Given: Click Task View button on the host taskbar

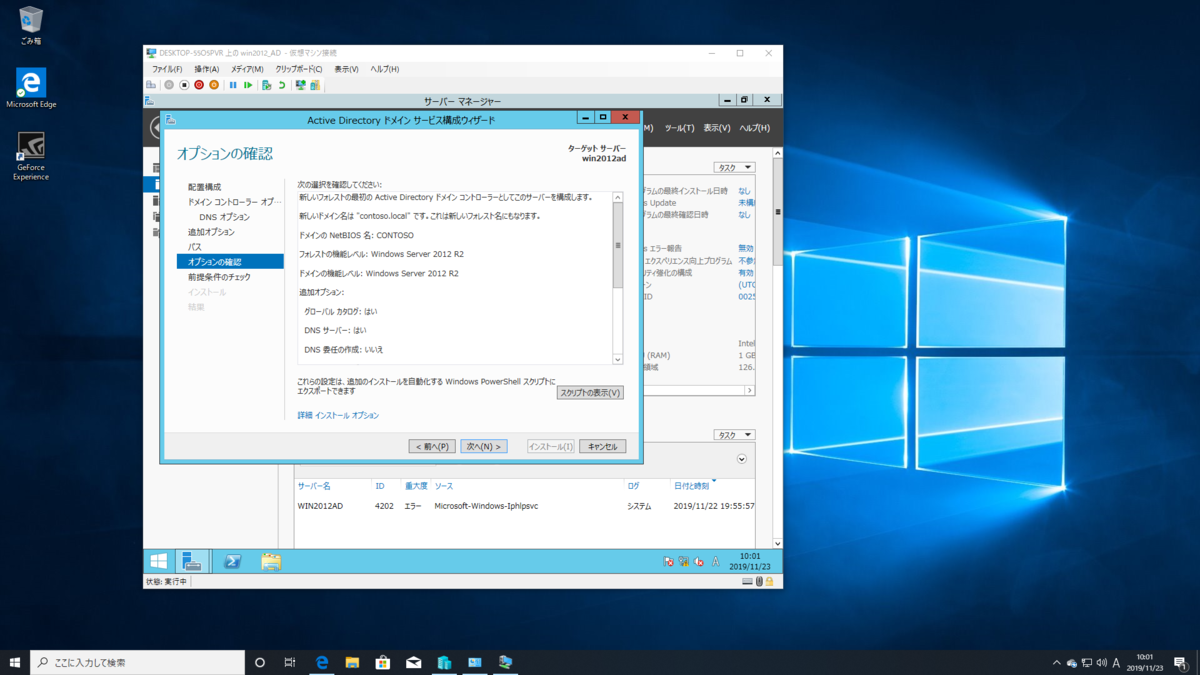Looking at the screenshot, I should 290,662.
